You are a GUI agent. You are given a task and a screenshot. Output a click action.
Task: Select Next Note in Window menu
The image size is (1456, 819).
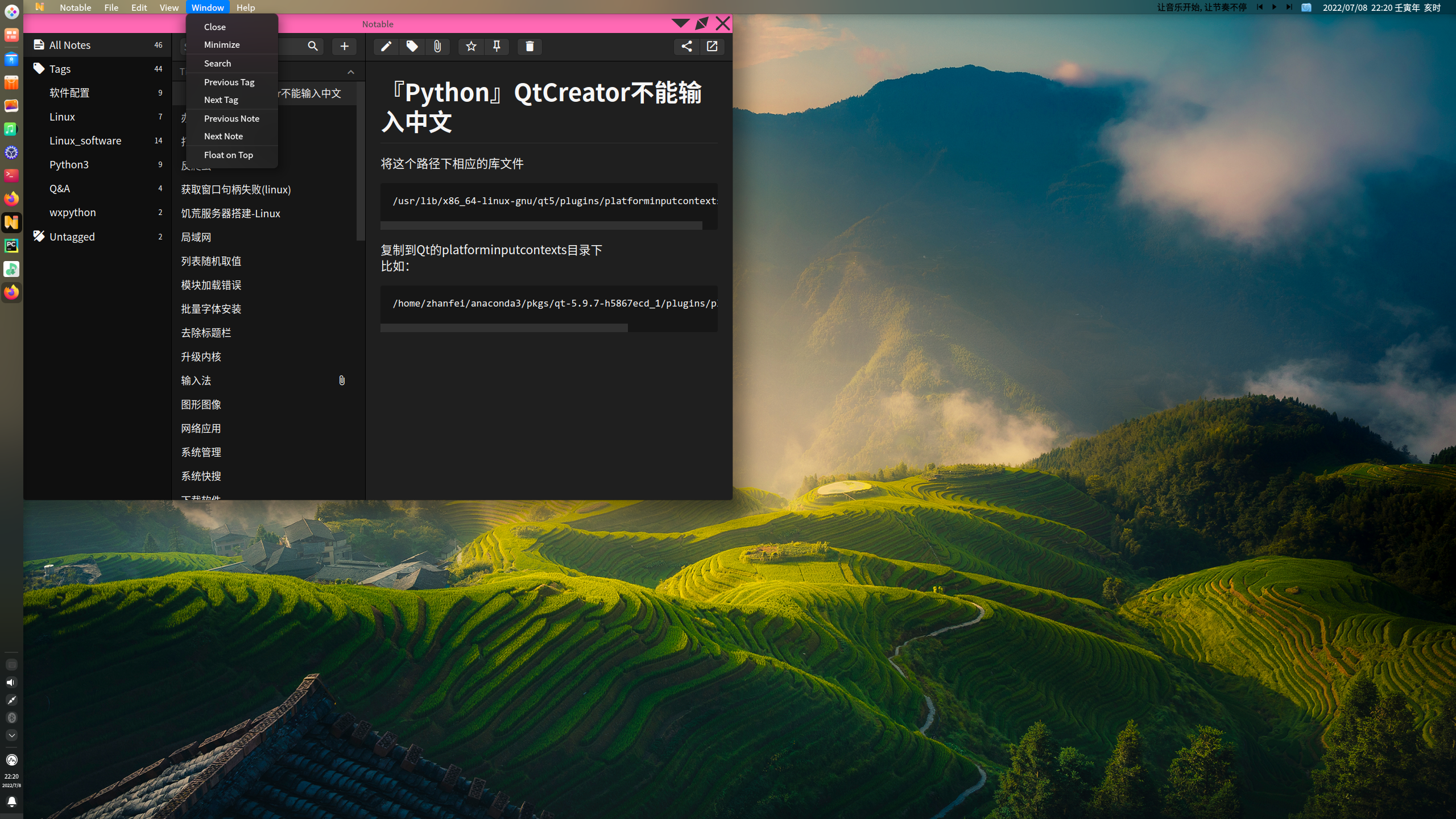[x=224, y=136]
